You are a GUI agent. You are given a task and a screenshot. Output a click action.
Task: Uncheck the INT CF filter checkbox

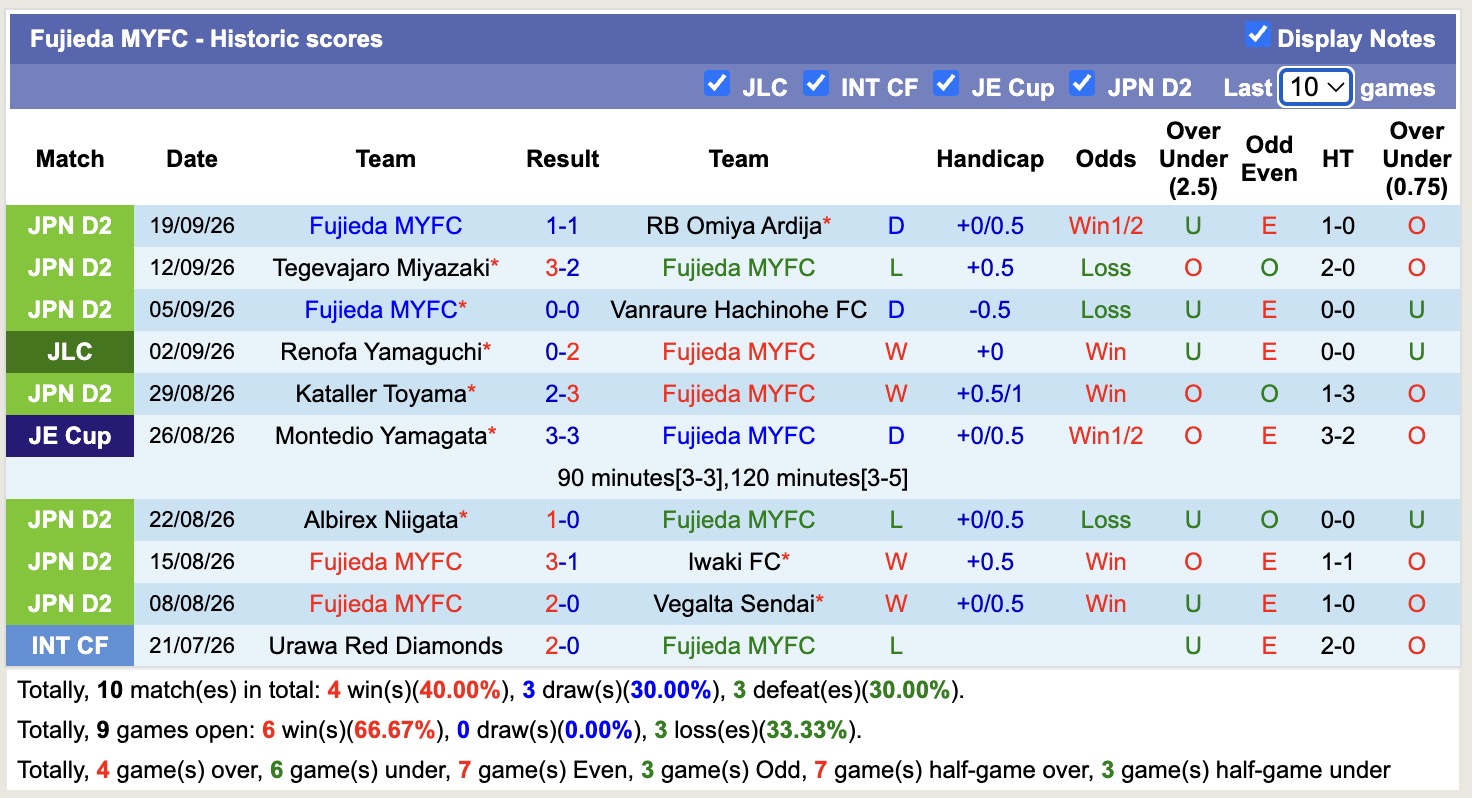pyautogui.click(x=816, y=83)
